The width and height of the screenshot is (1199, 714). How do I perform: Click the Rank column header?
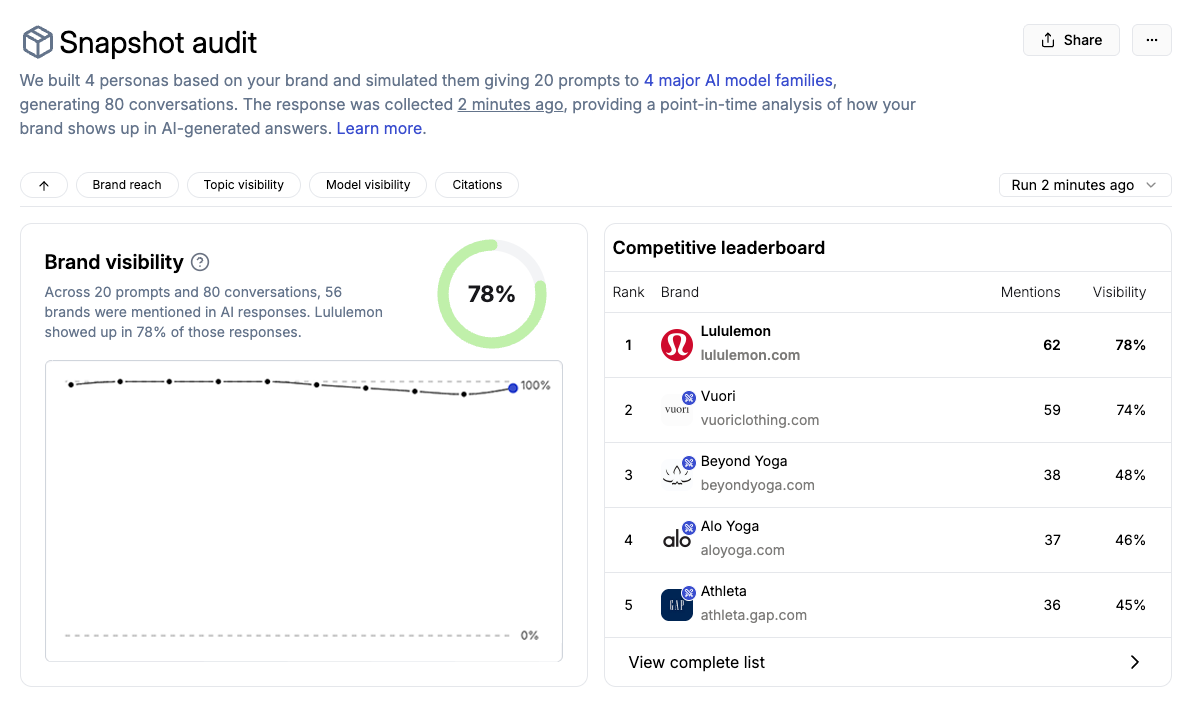click(629, 292)
